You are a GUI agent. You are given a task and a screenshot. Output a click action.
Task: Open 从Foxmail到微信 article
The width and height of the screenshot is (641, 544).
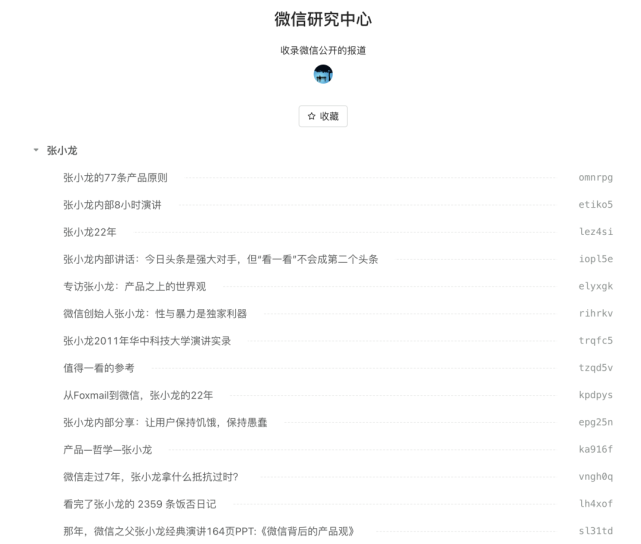pos(138,395)
